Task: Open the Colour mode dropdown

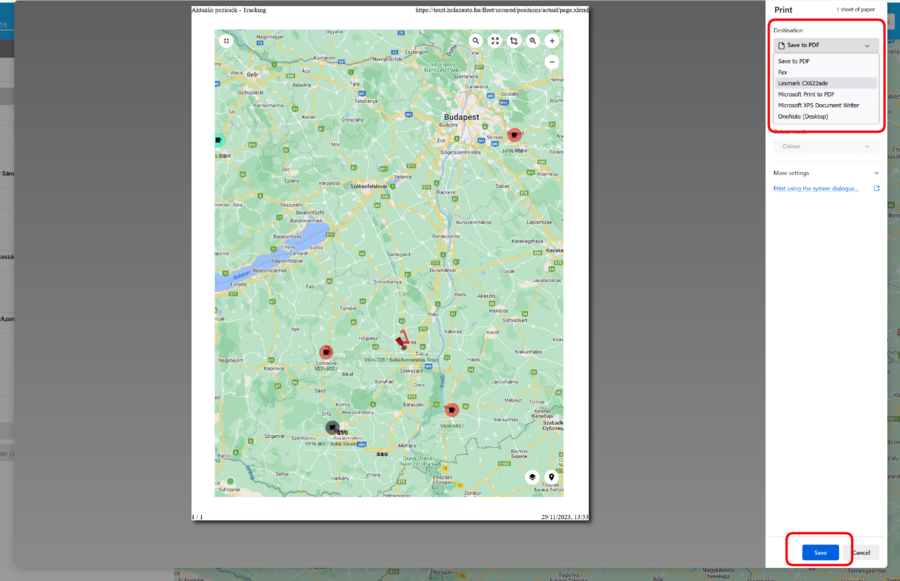Action: pos(826,146)
